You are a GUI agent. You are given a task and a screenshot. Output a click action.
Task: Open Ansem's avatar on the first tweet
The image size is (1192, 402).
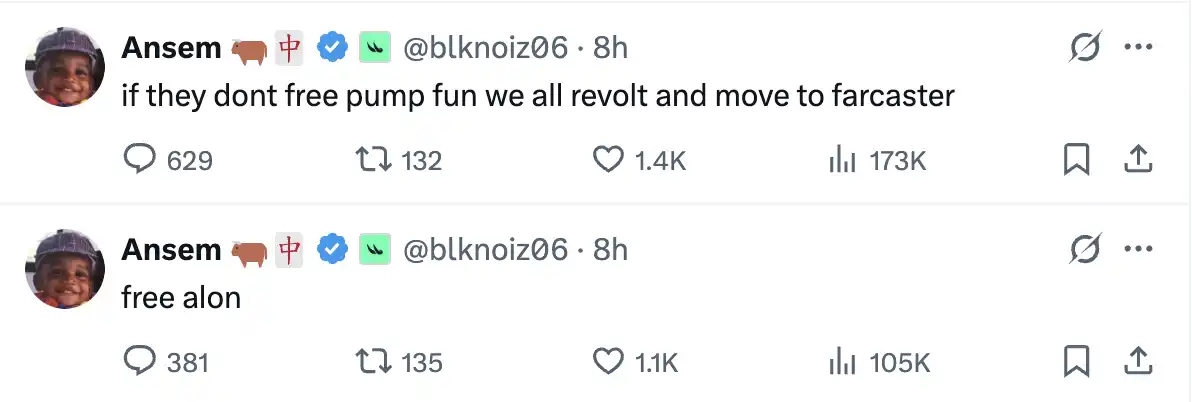click(x=64, y=65)
